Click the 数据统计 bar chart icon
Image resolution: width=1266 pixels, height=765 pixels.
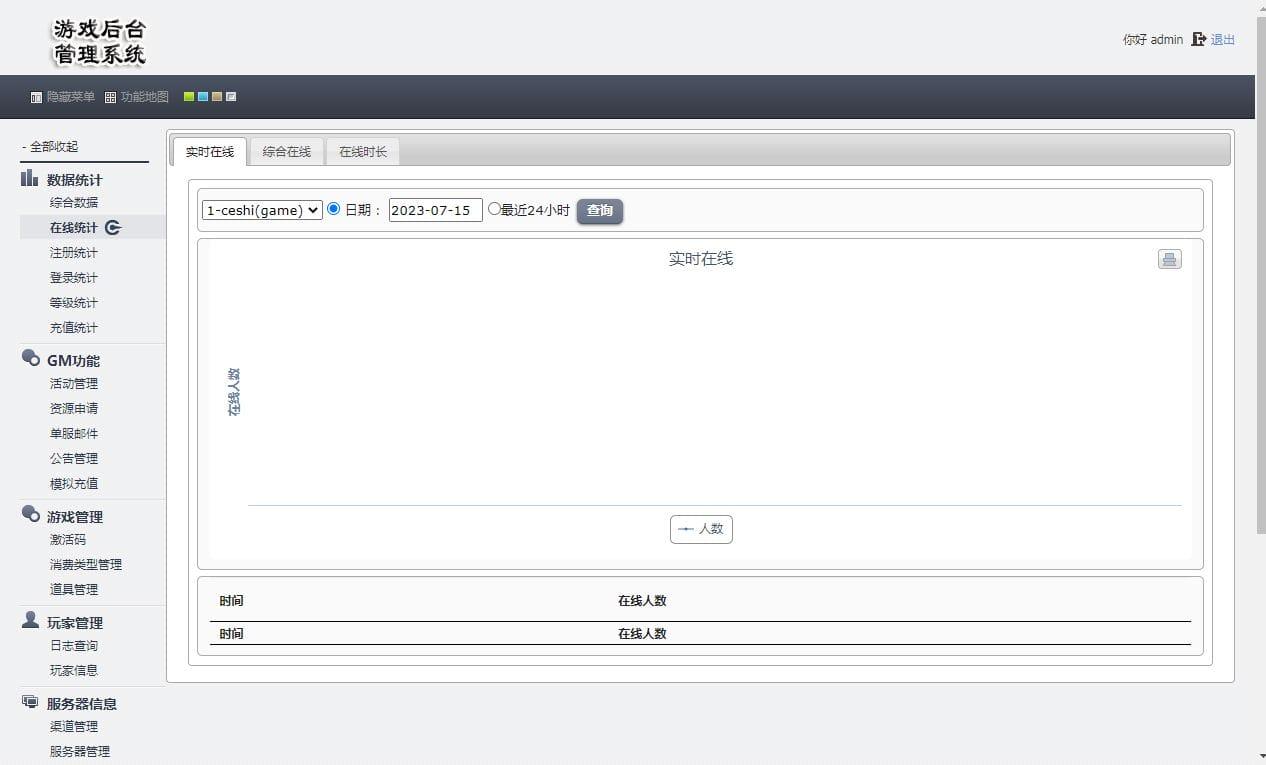click(x=30, y=179)
